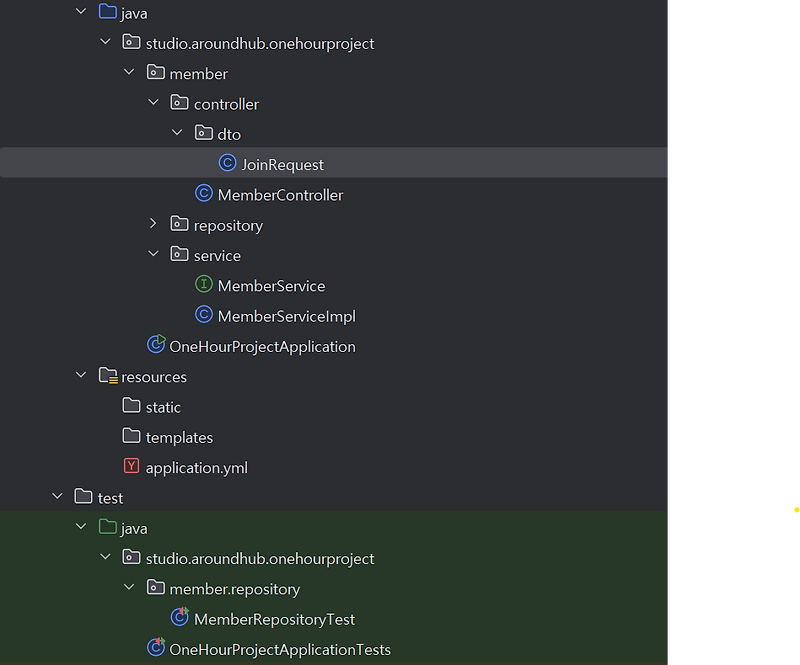Select the templates folder label
The image size is (800, 665).
(x=179, y=438)
